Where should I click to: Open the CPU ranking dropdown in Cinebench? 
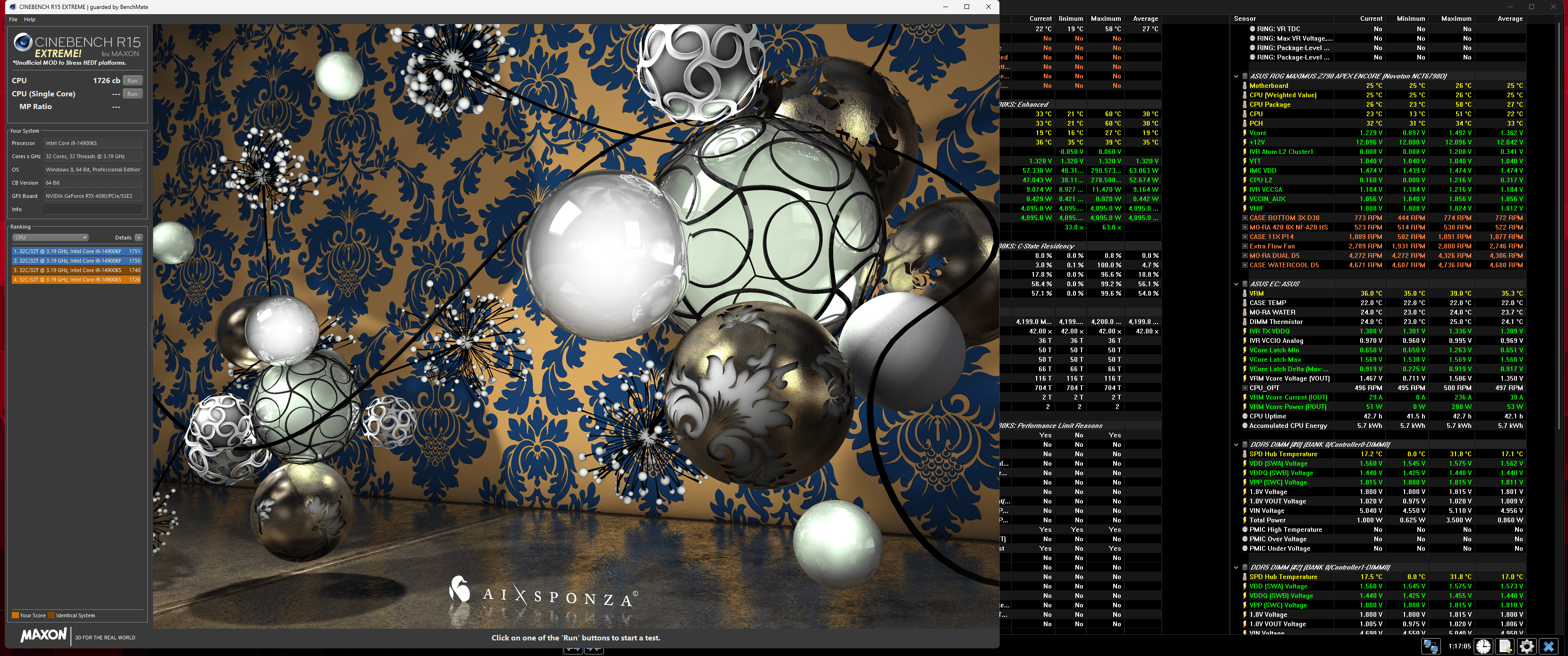pyautogui.click(x=51, y=238)
